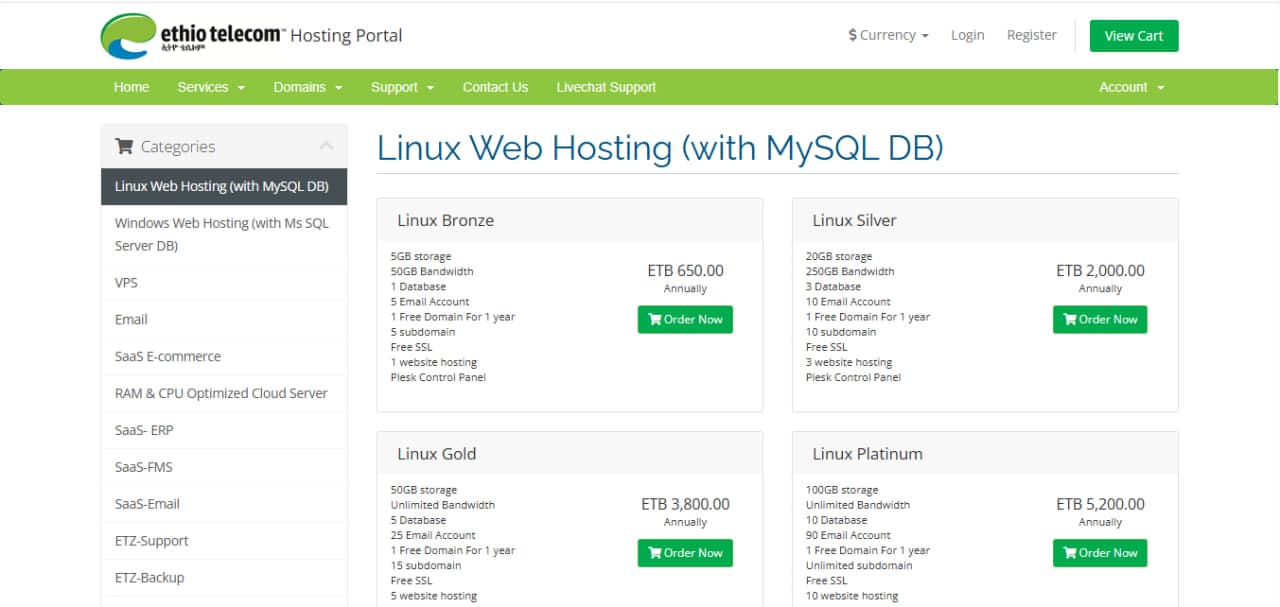The width and height of the screenshot is (1280, 607).
Task: Expand the Domains menu
Action: click(308, 87)
